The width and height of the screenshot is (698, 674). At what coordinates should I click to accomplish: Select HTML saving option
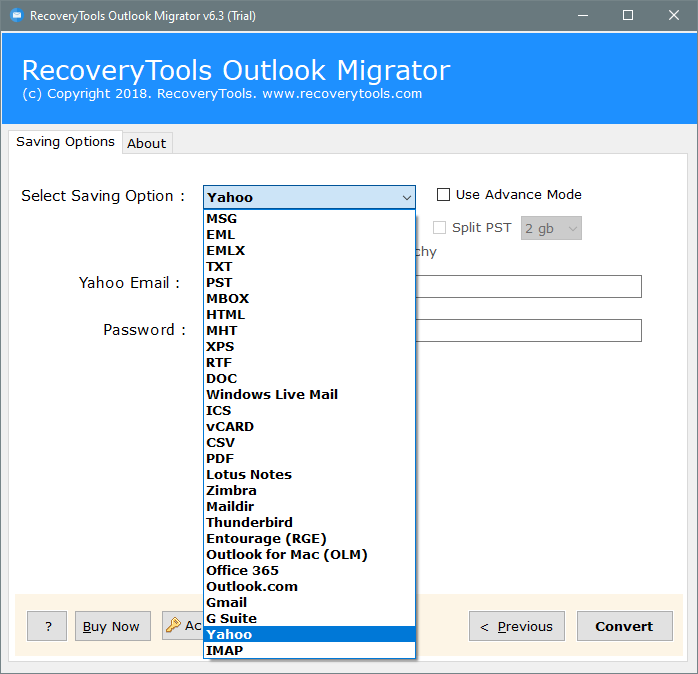pyautogui.click(x=309, y=315)
